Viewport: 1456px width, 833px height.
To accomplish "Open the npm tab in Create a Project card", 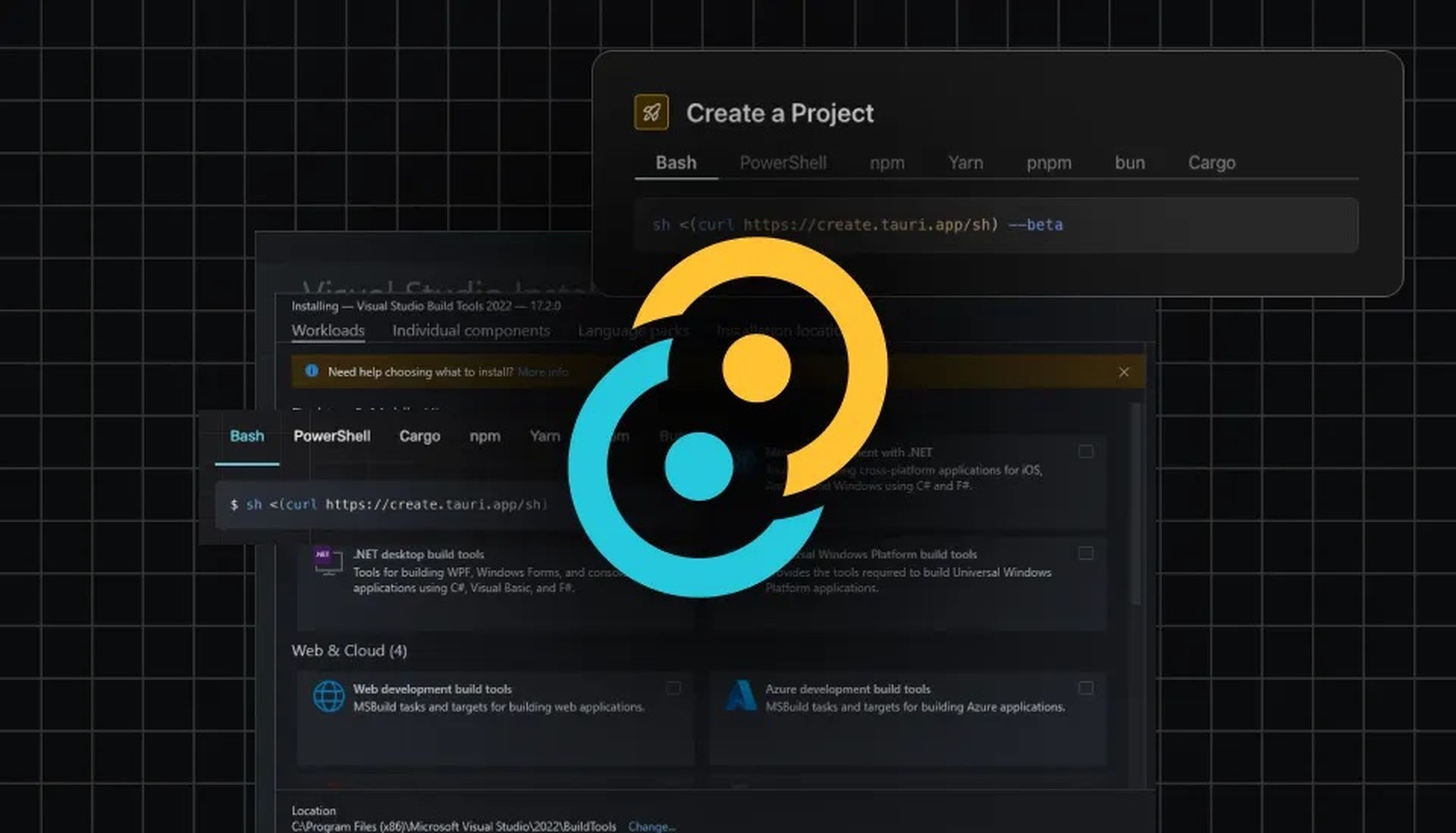I will (887, 163).
